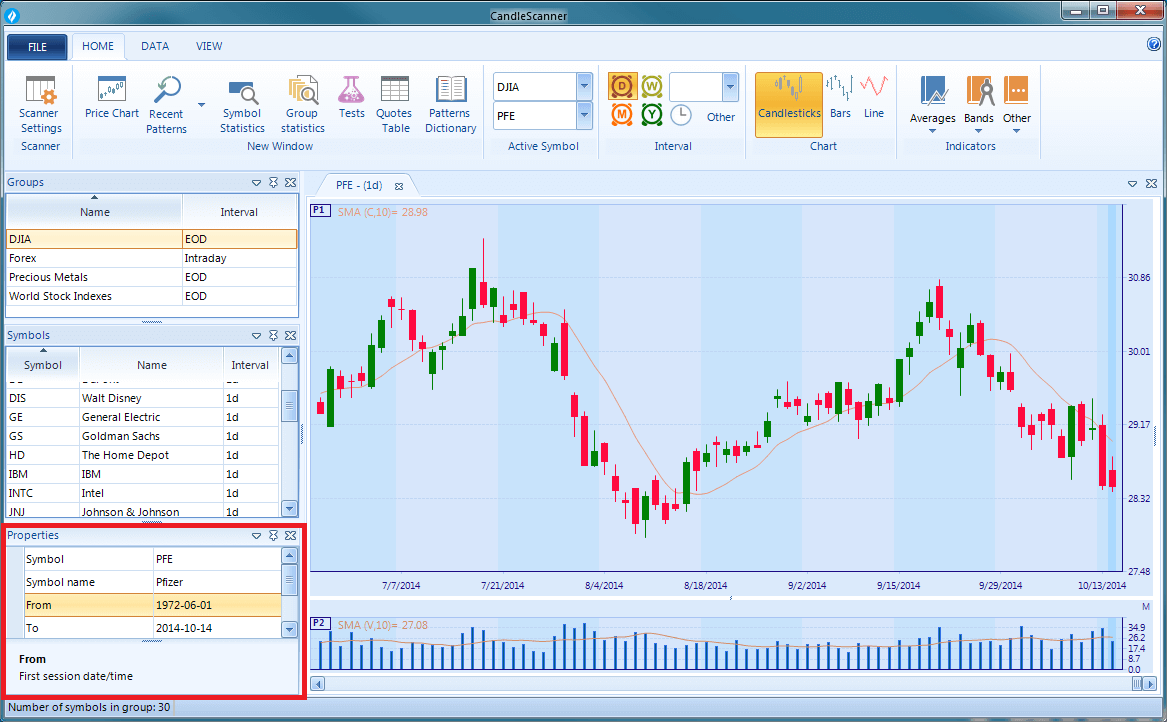Open the PFE active symbol dropdown
This screenshot has width=1167, height=722.
coord(584,115)
